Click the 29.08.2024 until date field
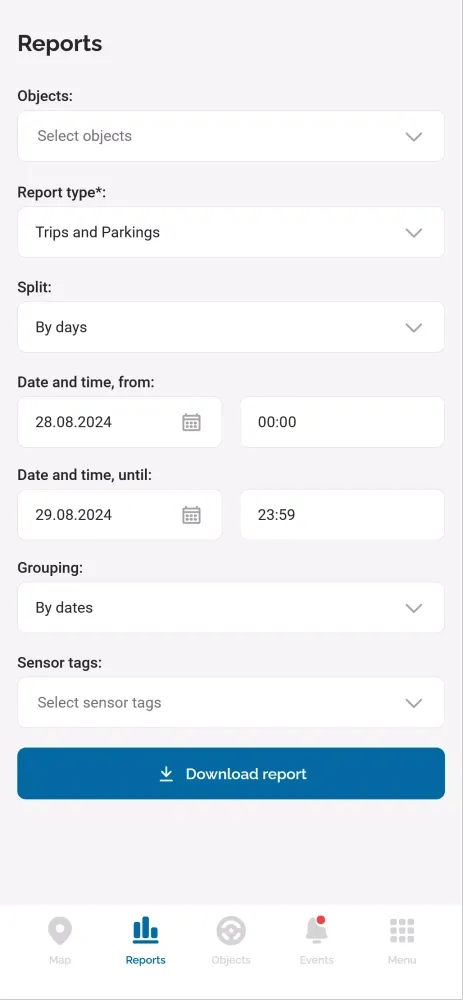Viewport: 463px width, 1000px height. point(119,515)
